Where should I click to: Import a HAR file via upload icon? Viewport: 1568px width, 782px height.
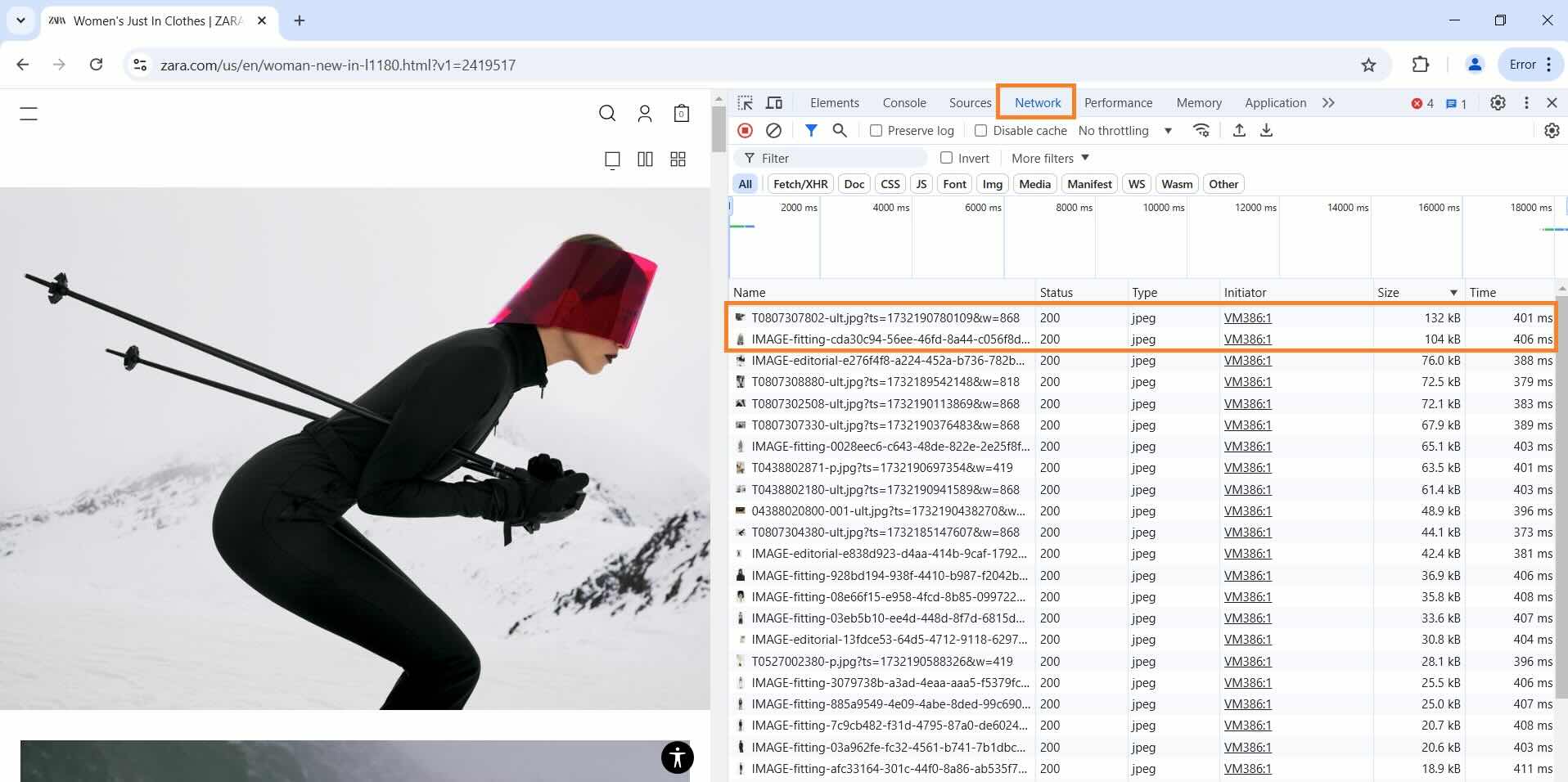[1238, 130]
